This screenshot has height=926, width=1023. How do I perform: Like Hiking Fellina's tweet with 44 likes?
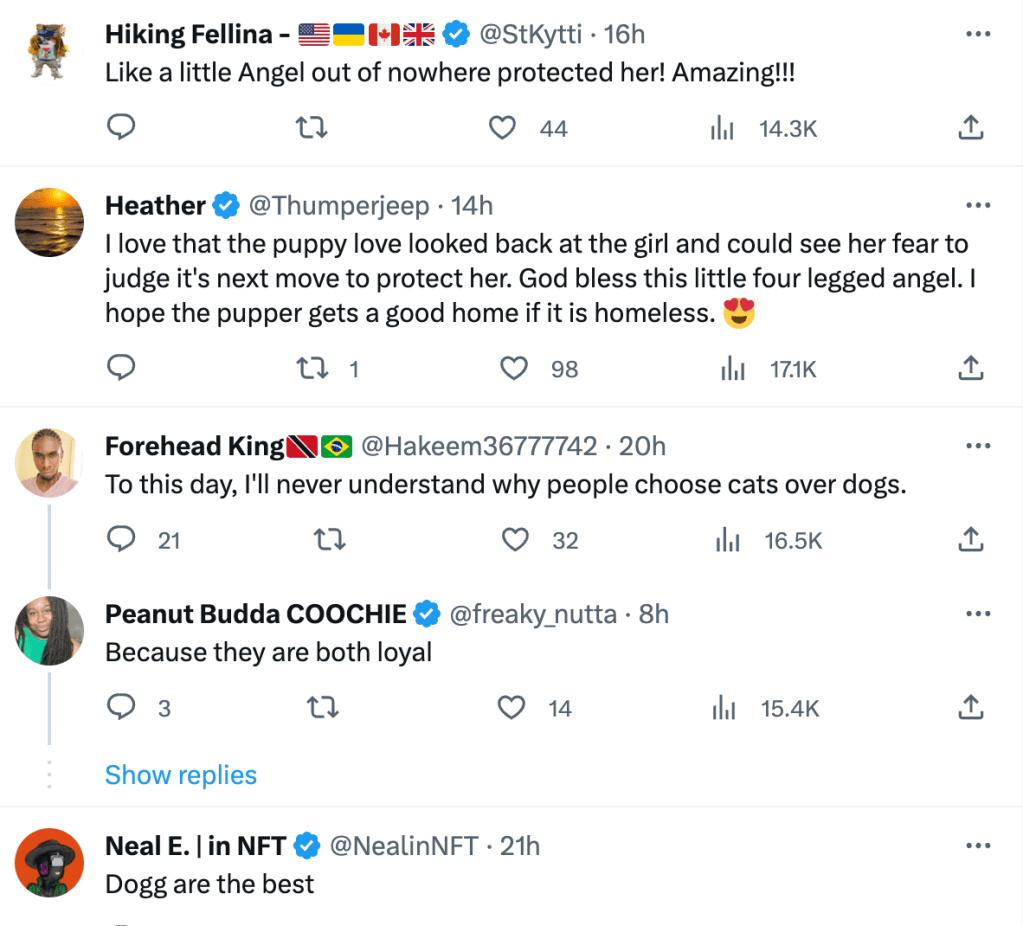point(503,127)
